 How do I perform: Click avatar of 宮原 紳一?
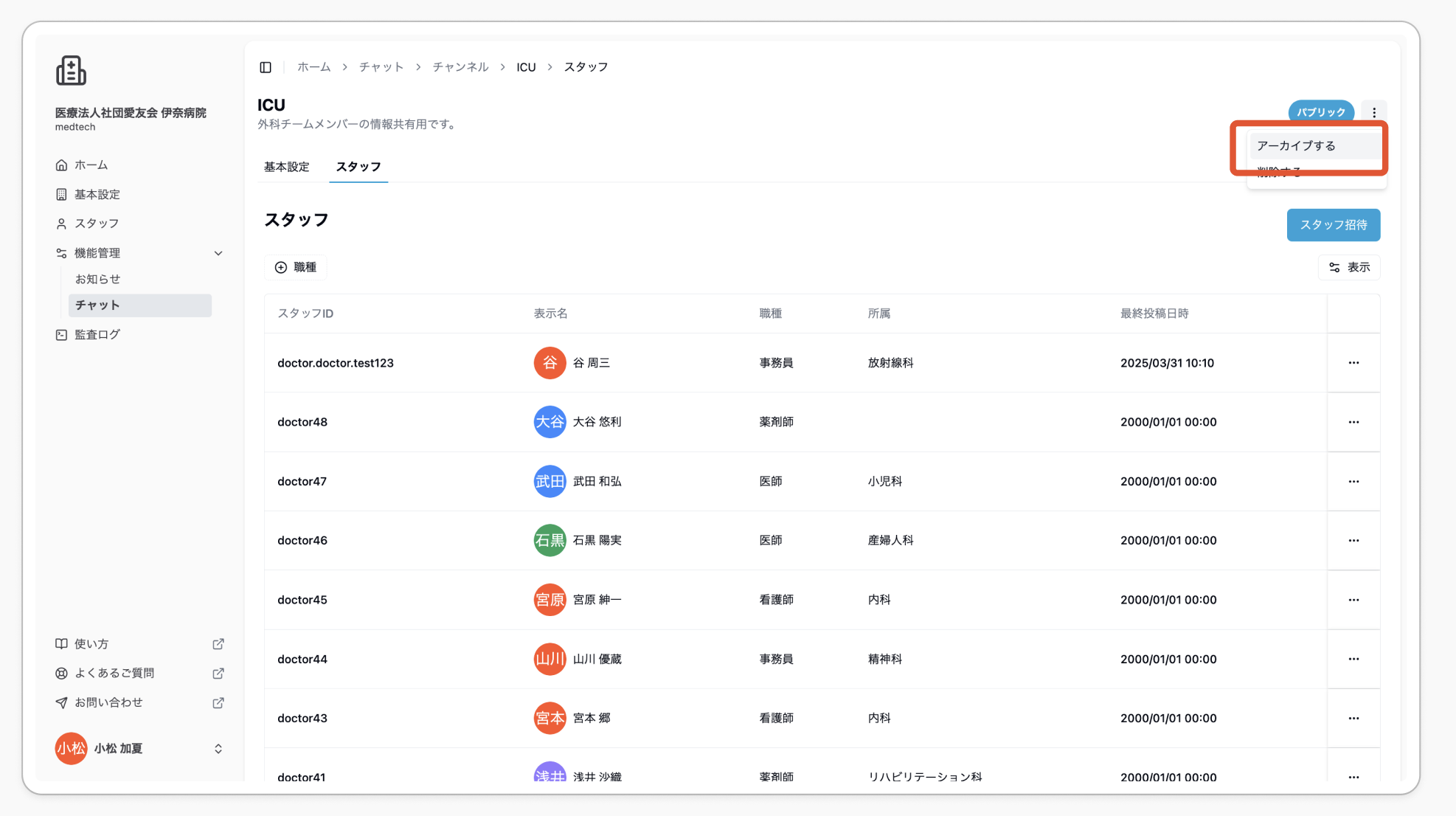[550, 600]
